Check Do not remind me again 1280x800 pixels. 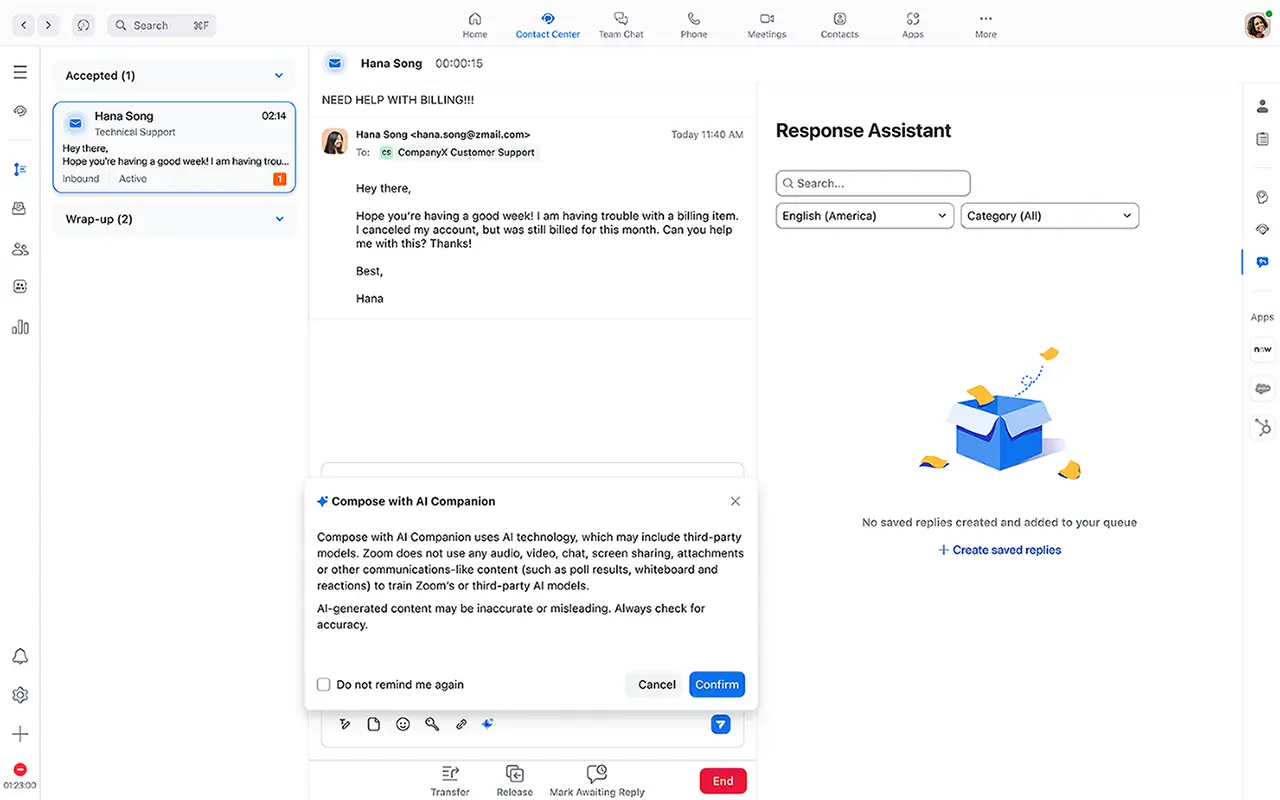click(x=324, y=685)
